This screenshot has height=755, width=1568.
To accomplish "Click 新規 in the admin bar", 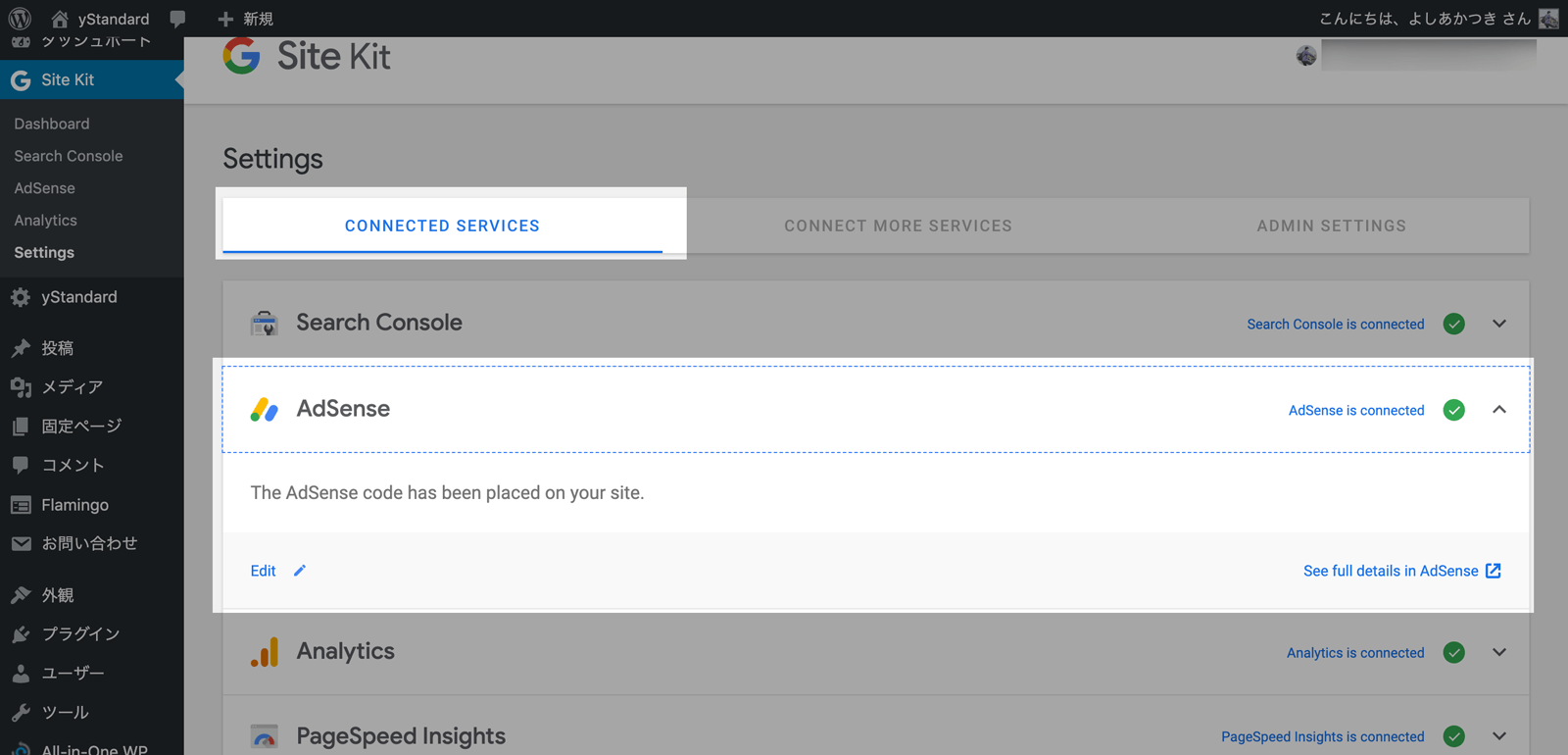I will point(258,19).
